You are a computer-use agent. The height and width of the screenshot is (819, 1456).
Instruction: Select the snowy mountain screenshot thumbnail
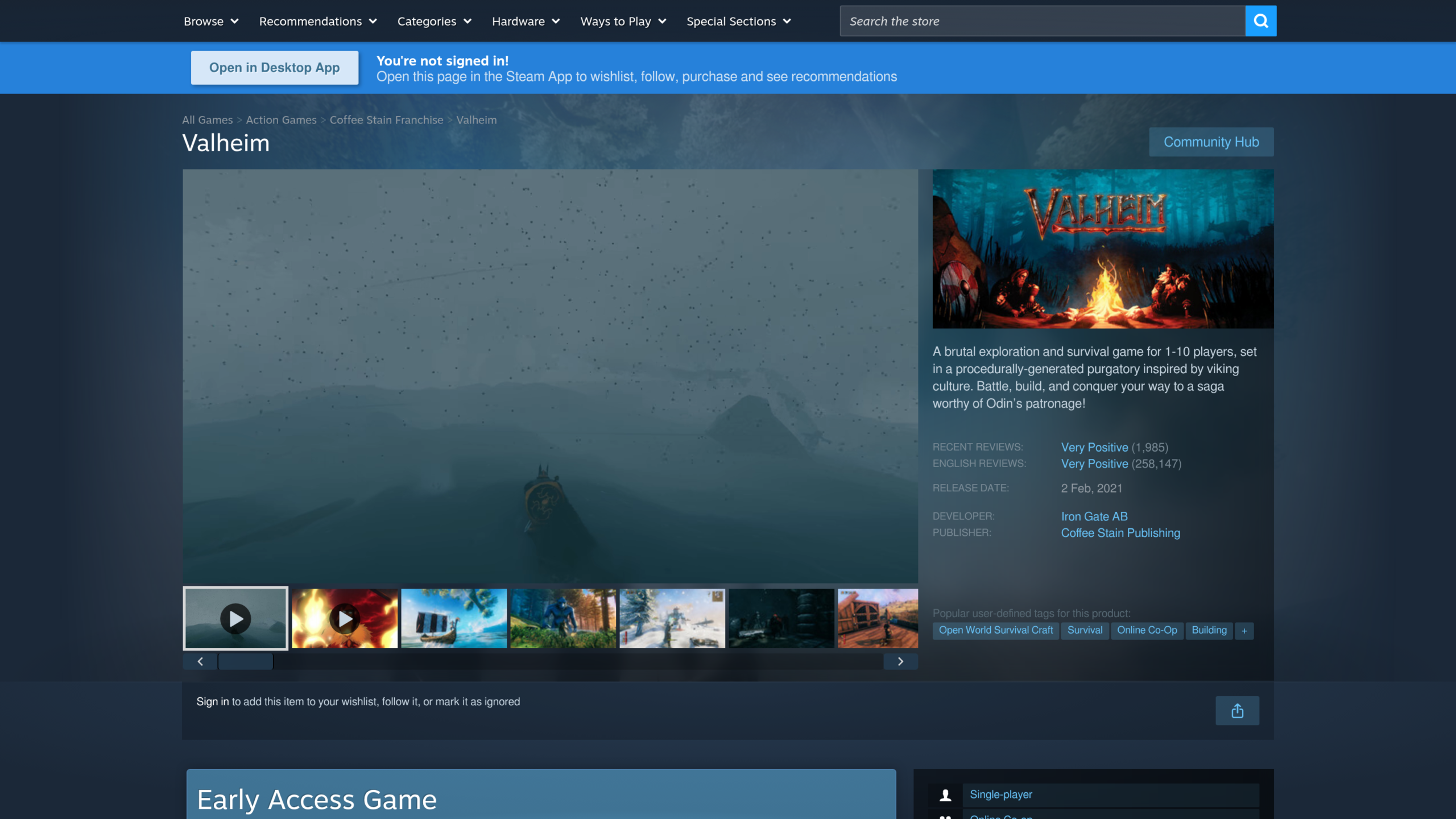[x=672, y=618]
